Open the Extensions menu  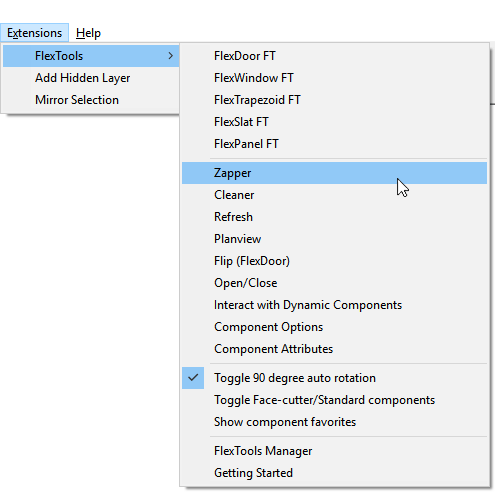(35, 33)
